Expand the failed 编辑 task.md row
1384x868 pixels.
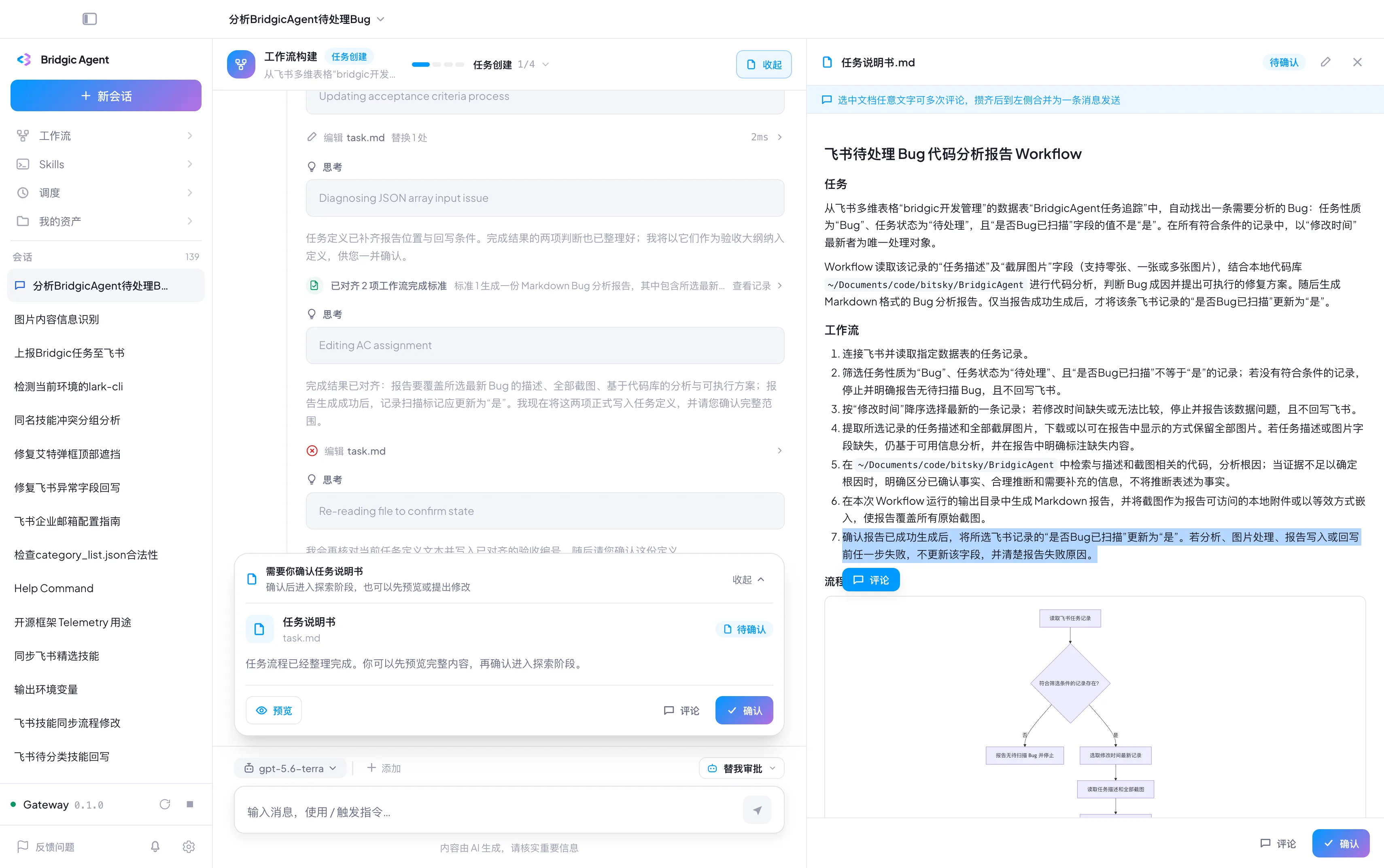click(545, 451)
